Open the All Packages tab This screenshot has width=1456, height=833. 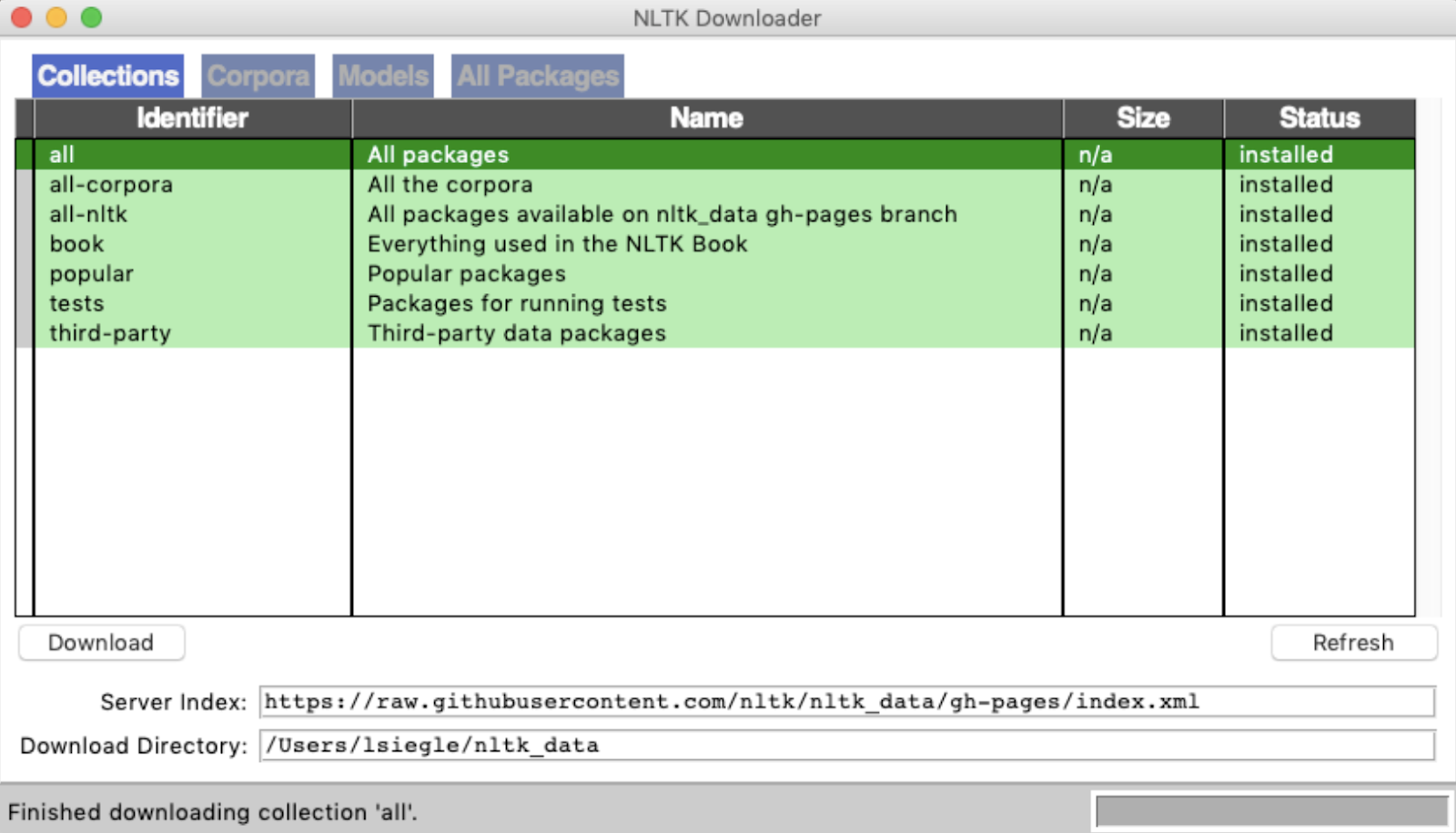pyautogui.click(x=538, y=76)
